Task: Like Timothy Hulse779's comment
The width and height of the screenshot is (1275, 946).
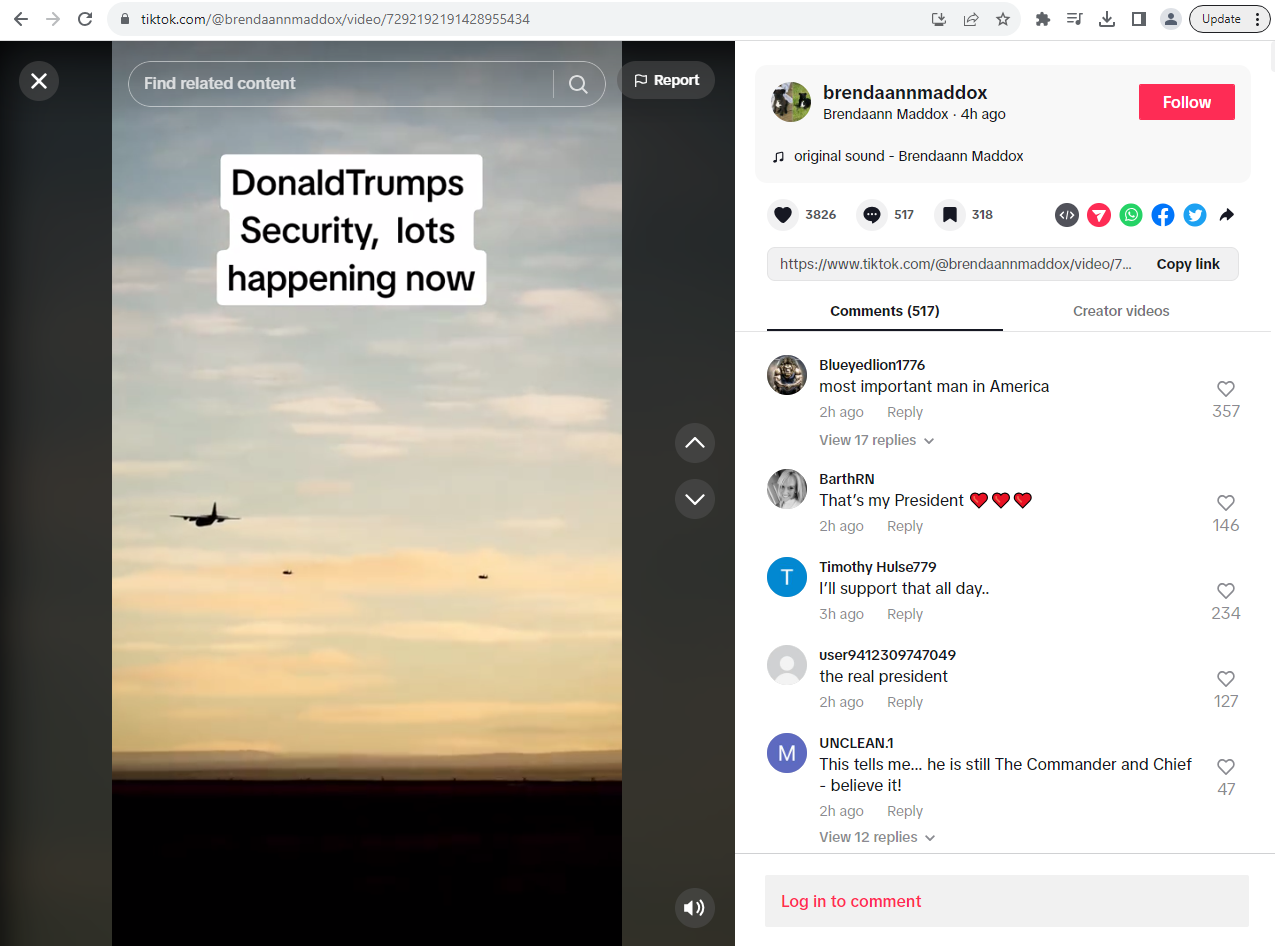Action: click(1226, 591)
